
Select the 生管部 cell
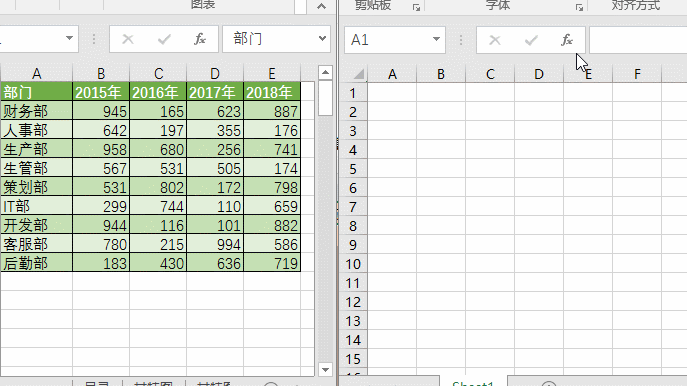click(x=36, y=168)
